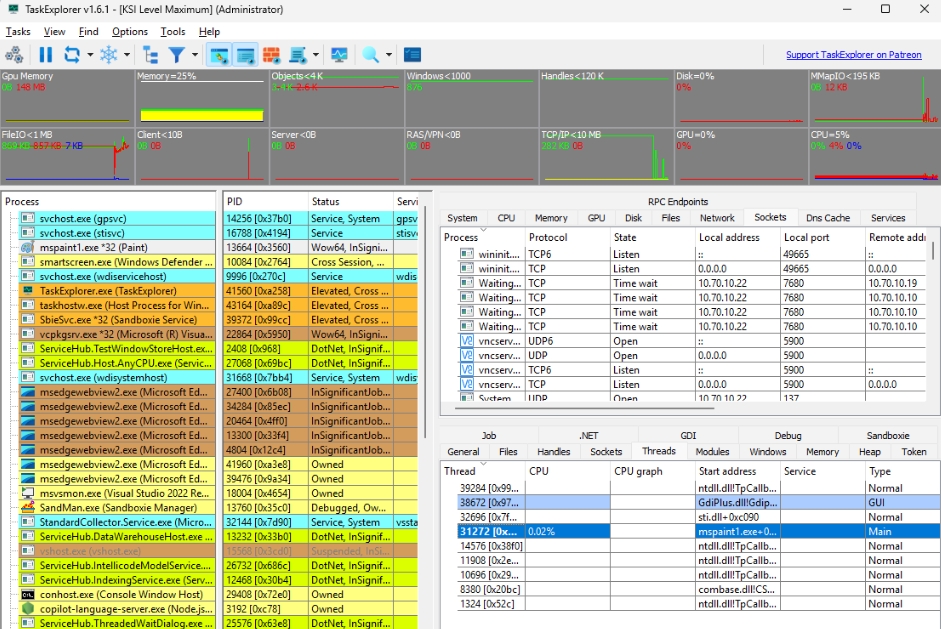This screenshot has height=629, width=941.
Task: Click the last blue panel toolbar icon
Action: pyautogui.click(x=412, y=55)
